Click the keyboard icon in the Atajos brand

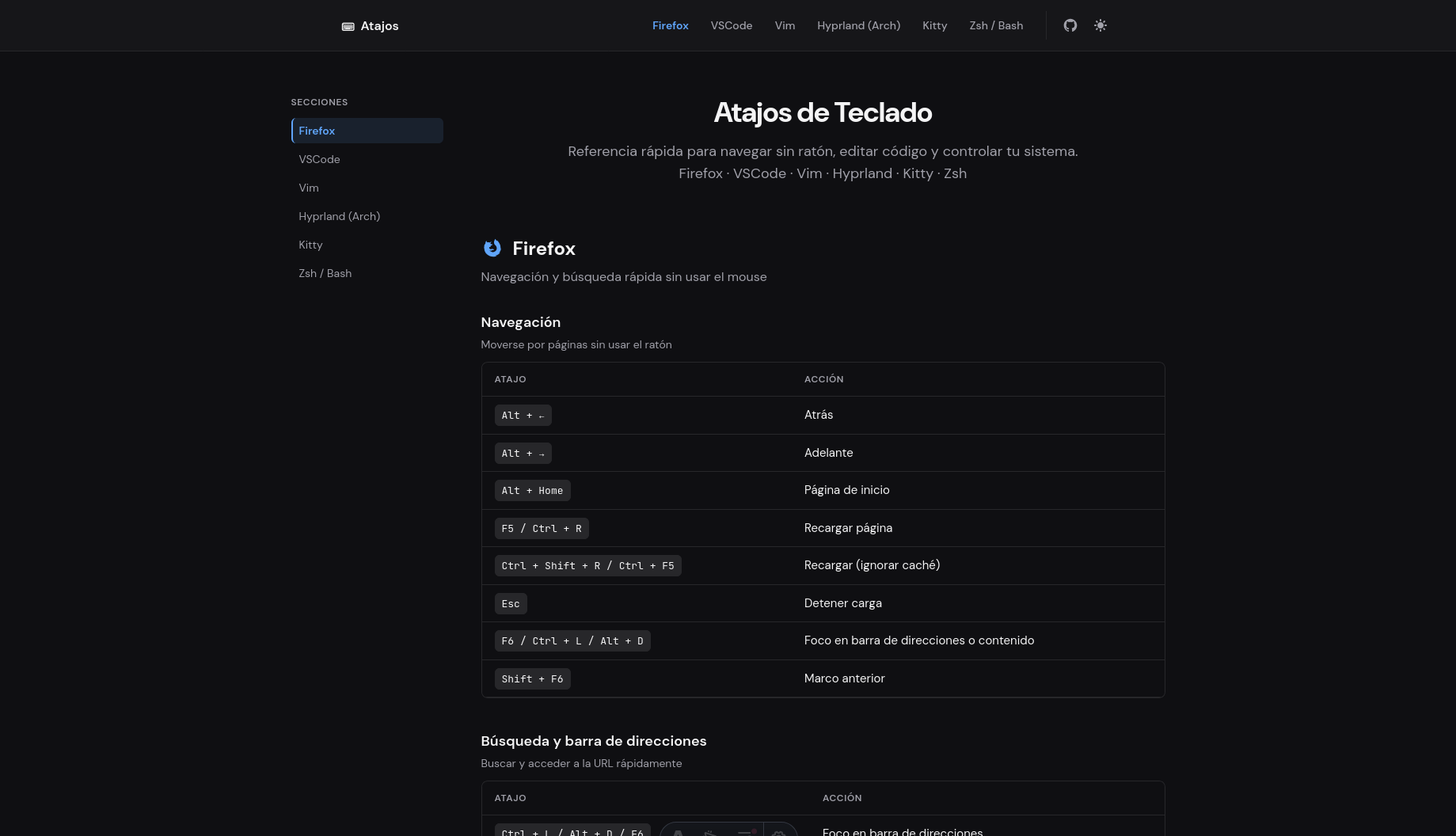[348, 26]
